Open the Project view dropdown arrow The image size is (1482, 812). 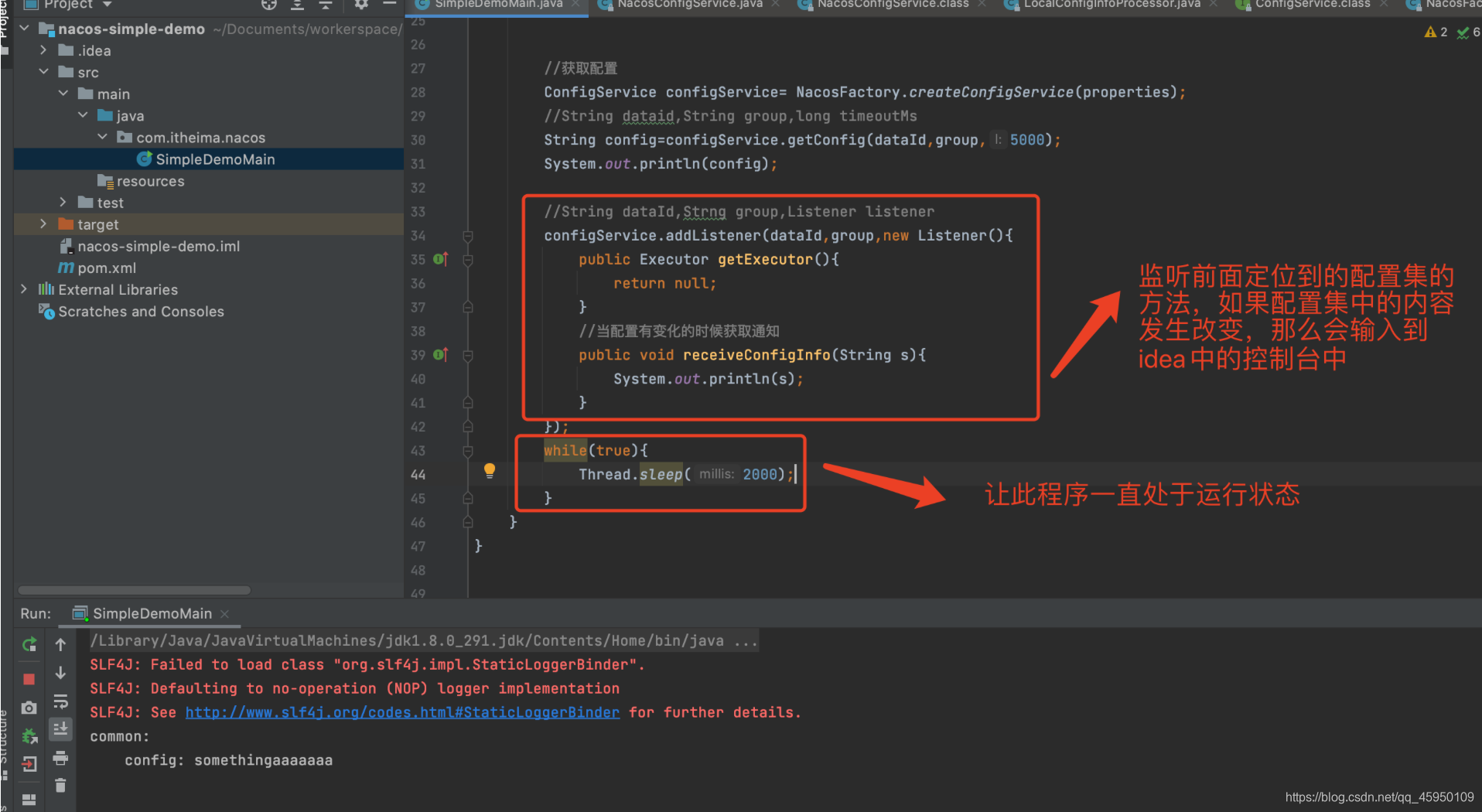tap(108, 5)
